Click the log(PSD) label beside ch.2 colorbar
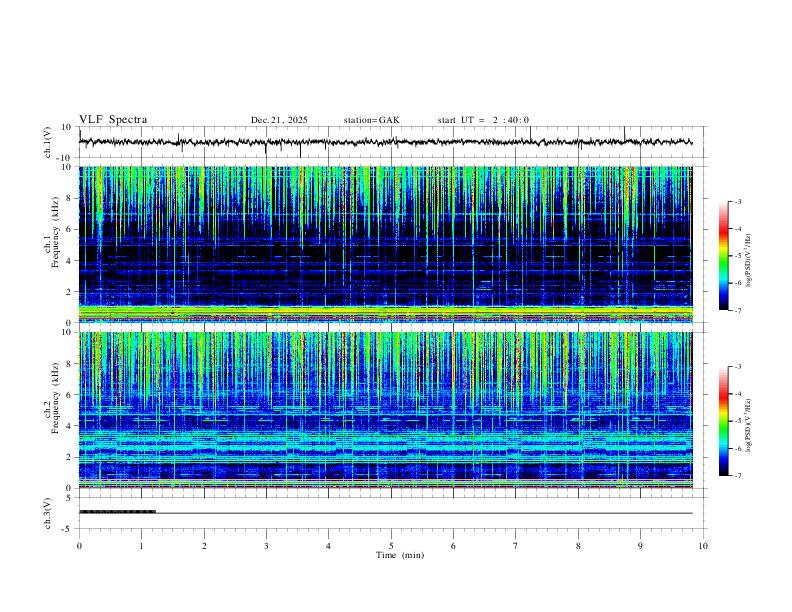The image size is (792, 612). 749,426
